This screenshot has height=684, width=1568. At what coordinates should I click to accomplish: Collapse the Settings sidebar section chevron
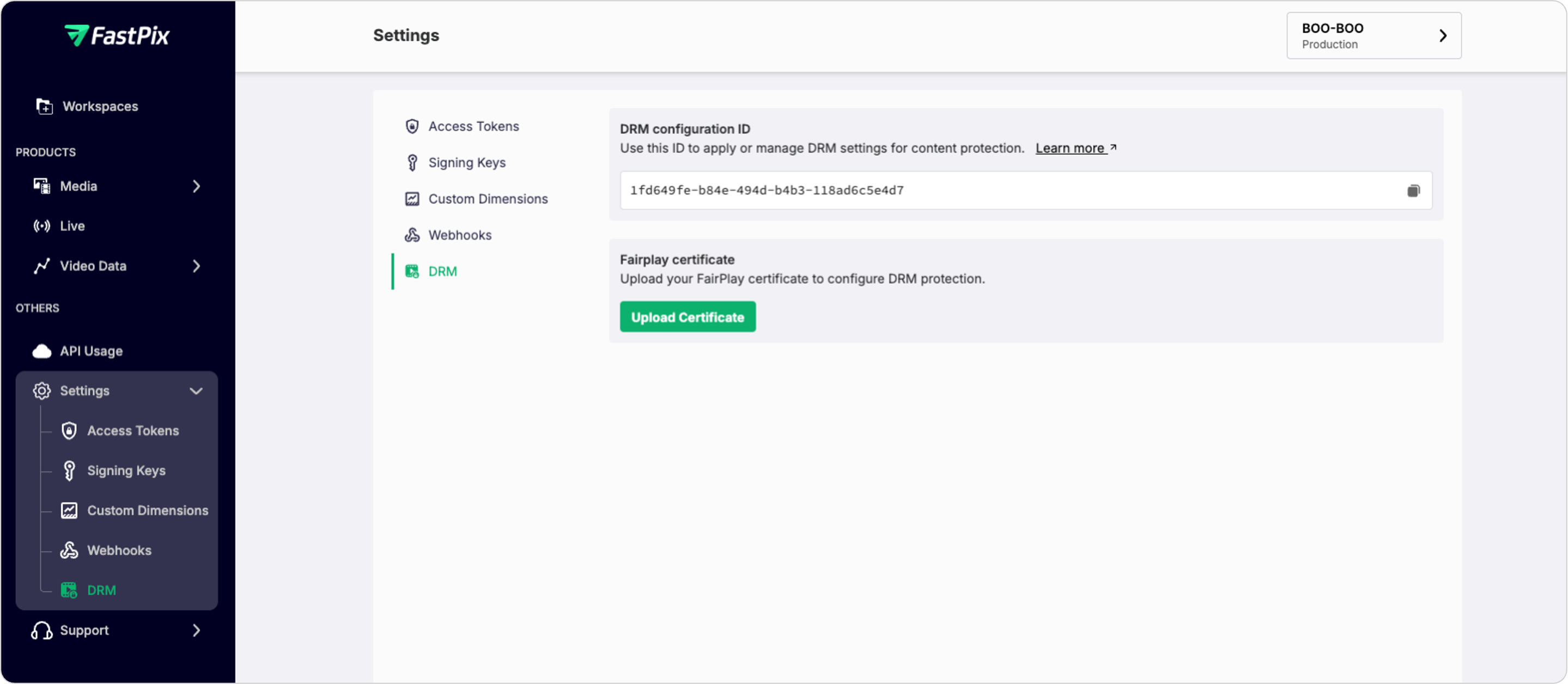196,390
